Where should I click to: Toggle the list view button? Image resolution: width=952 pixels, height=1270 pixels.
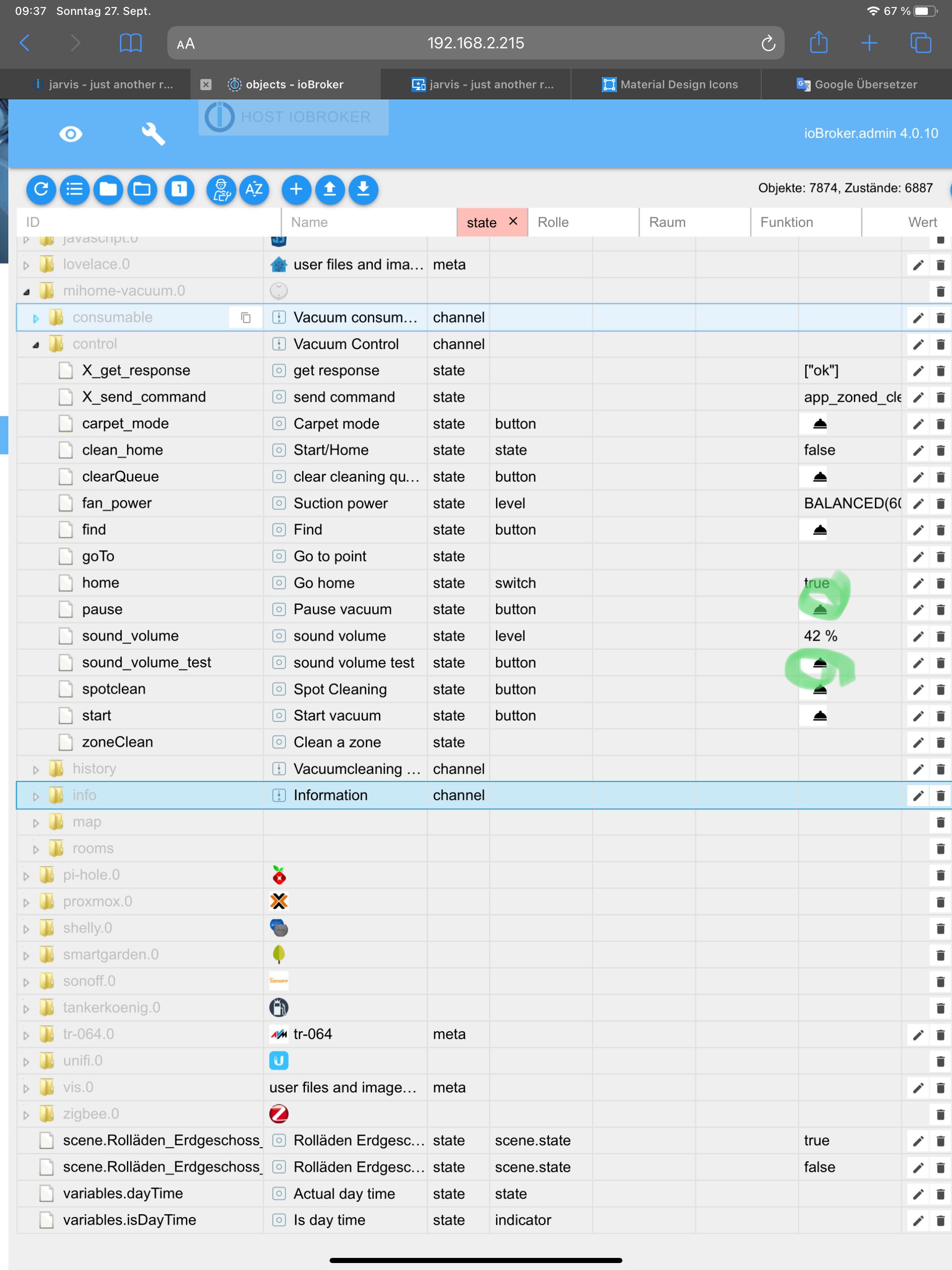coord(75,189)
